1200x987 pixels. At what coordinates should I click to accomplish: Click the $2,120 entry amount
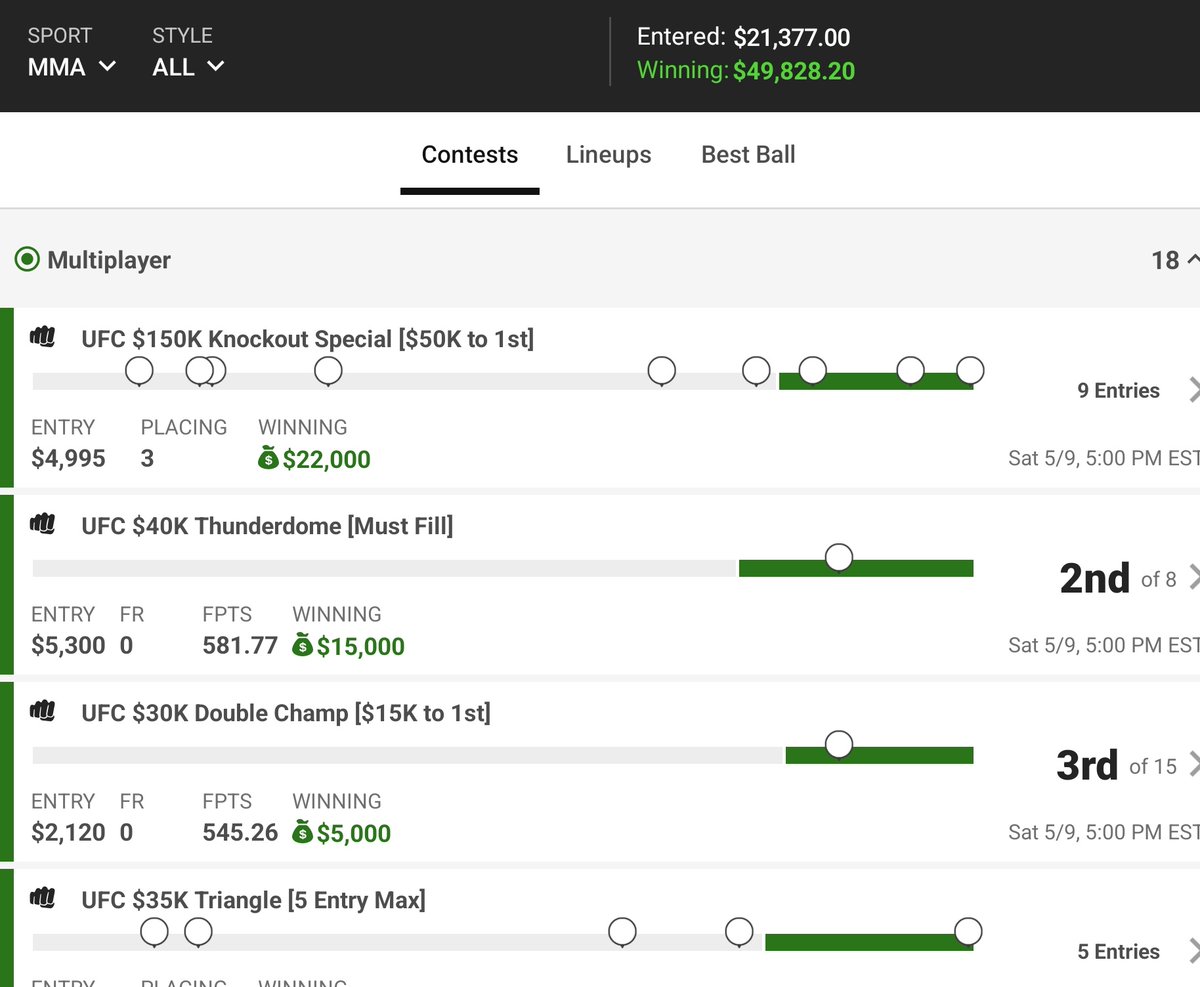[x=68, y=833]
